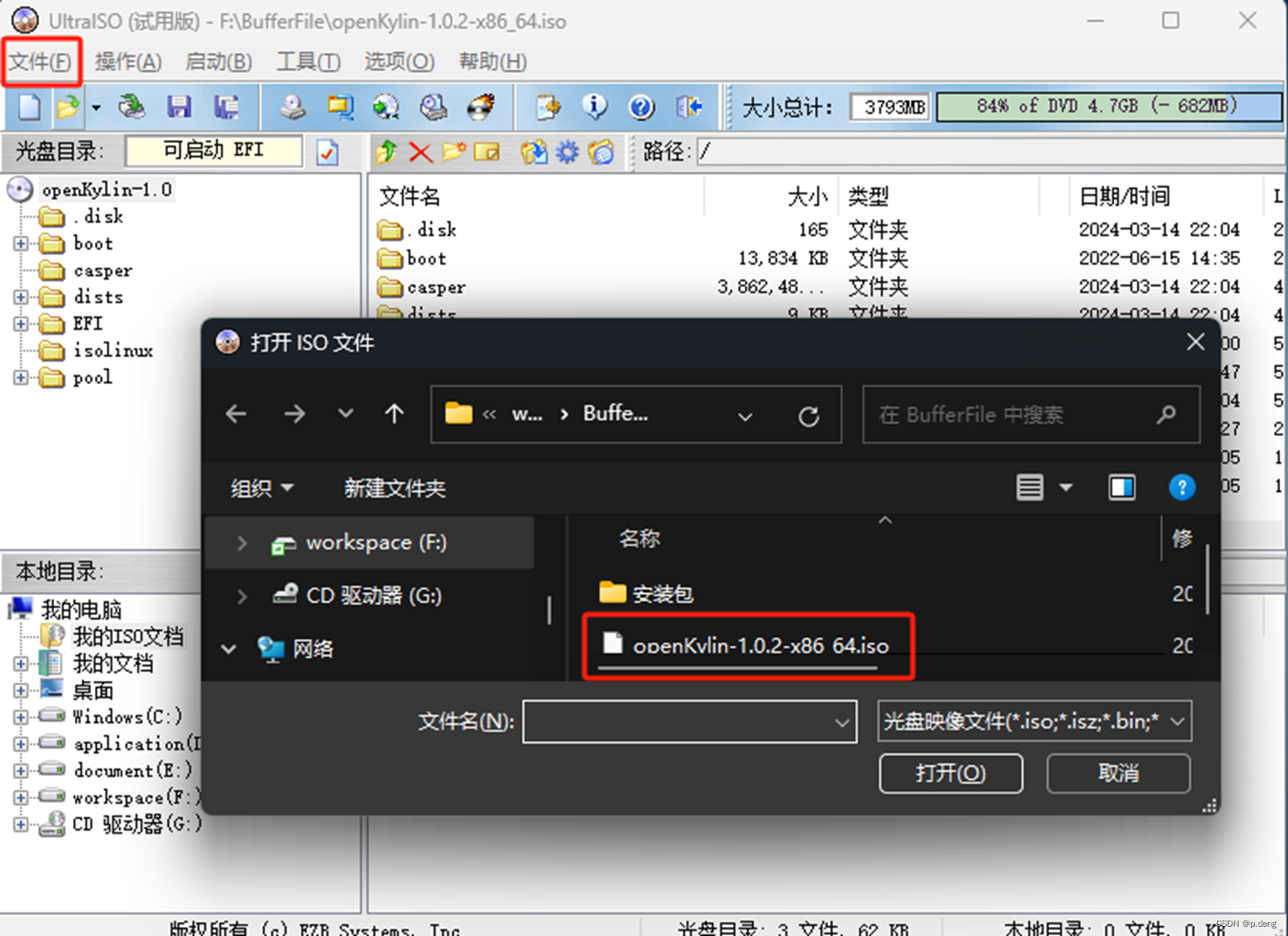This screenshot has width=1288, height=936.
Task: Click the dialog blue help icon
Action: tap(1181, 488)
